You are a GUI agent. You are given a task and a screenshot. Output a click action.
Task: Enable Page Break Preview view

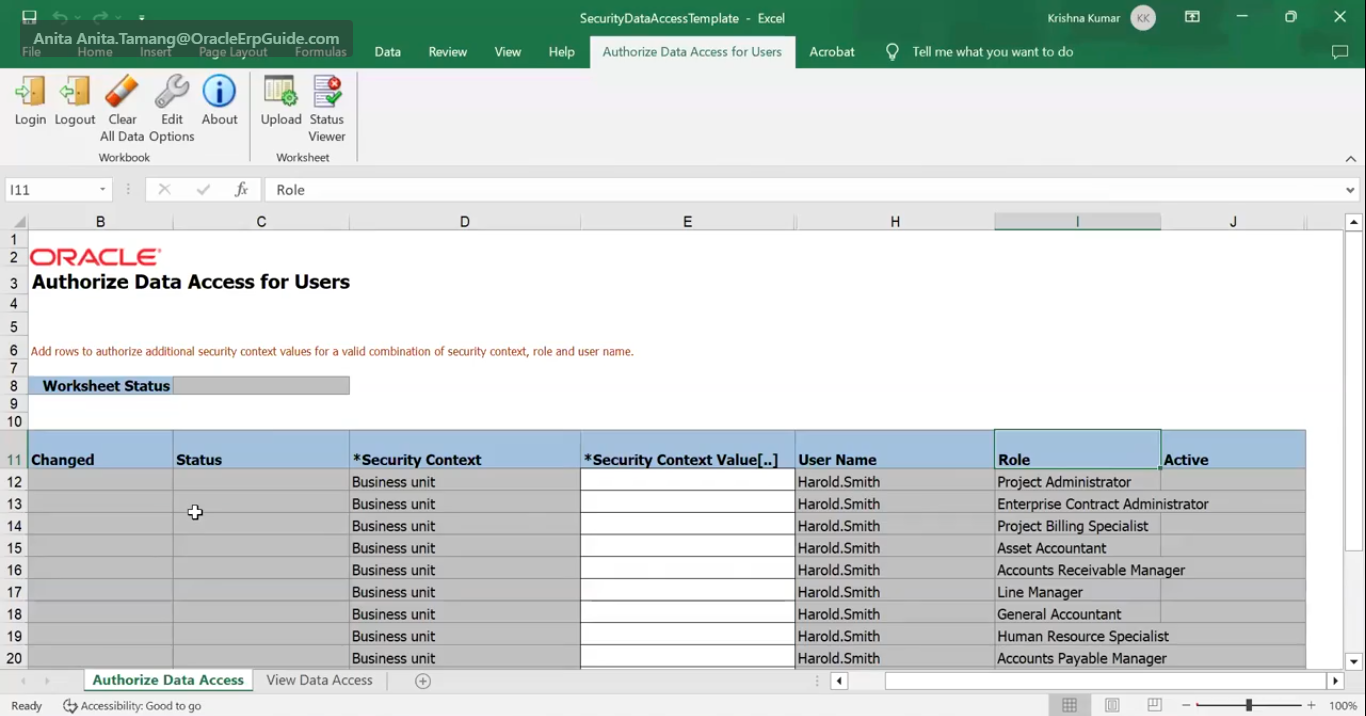pyautogui.click(x=1153, y=705)
